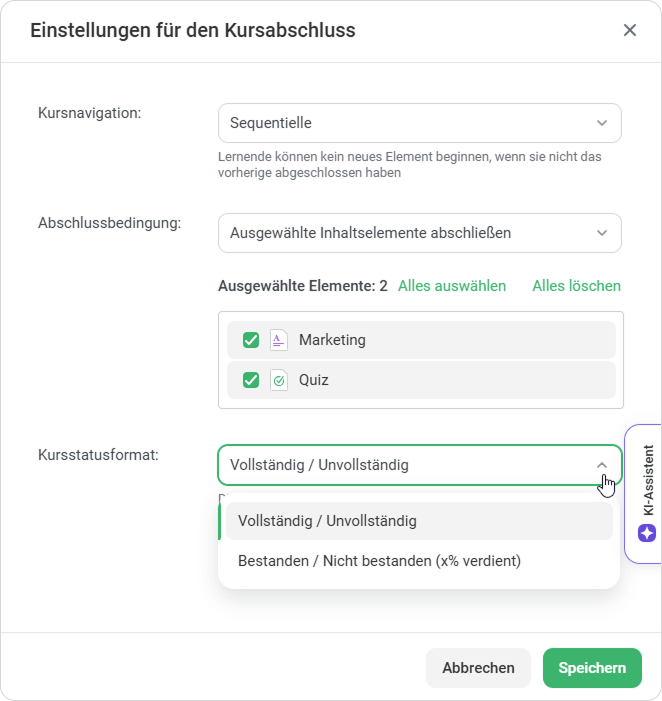662x701 pixels.
Task: Click the Marketing document icon
Action: click(x=278, y=340)
